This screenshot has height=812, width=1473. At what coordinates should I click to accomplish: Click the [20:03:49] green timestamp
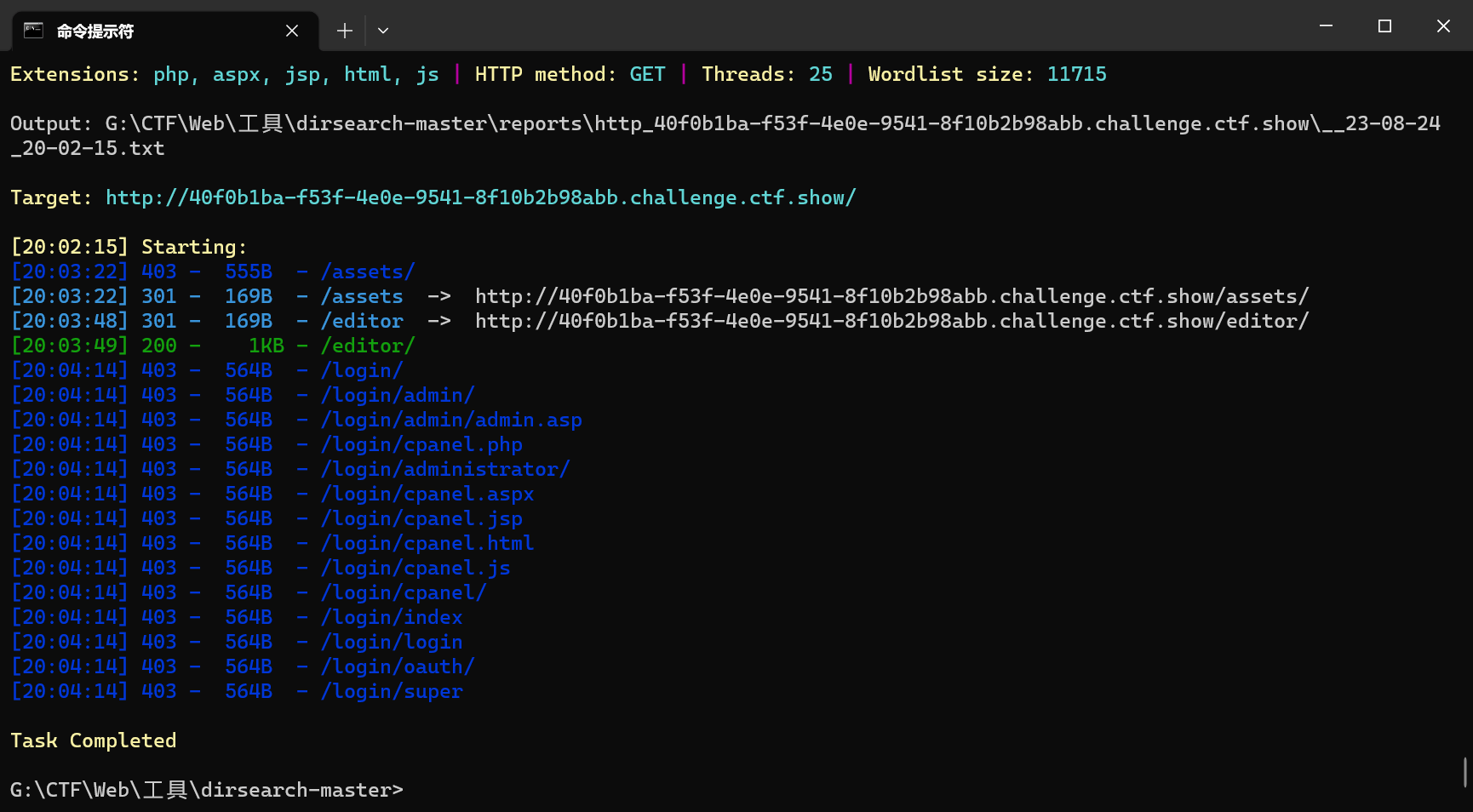[70, 346]
